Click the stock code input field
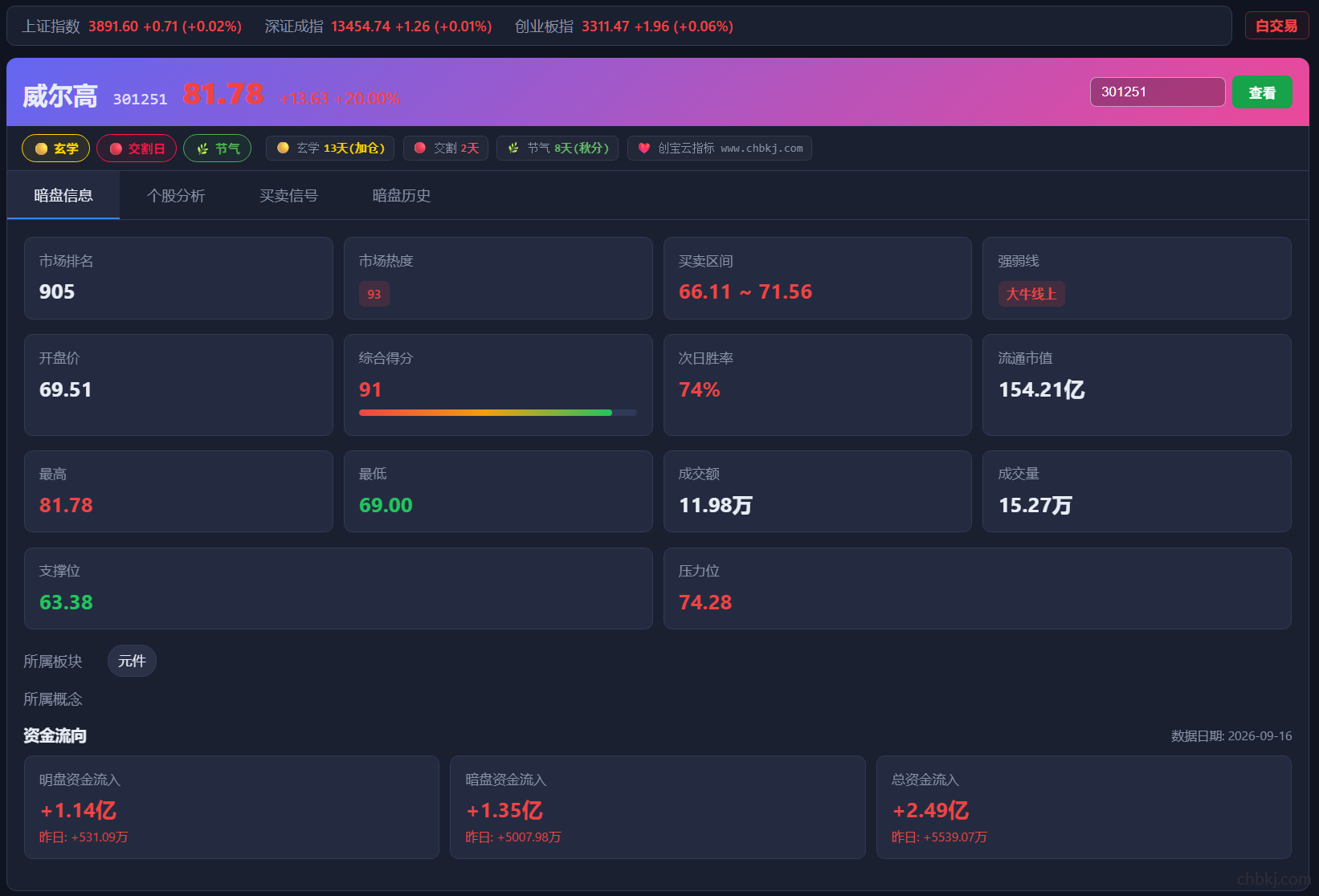Image resolution: width=1319 pixels, height=896 pixels. click(1158, 92)
